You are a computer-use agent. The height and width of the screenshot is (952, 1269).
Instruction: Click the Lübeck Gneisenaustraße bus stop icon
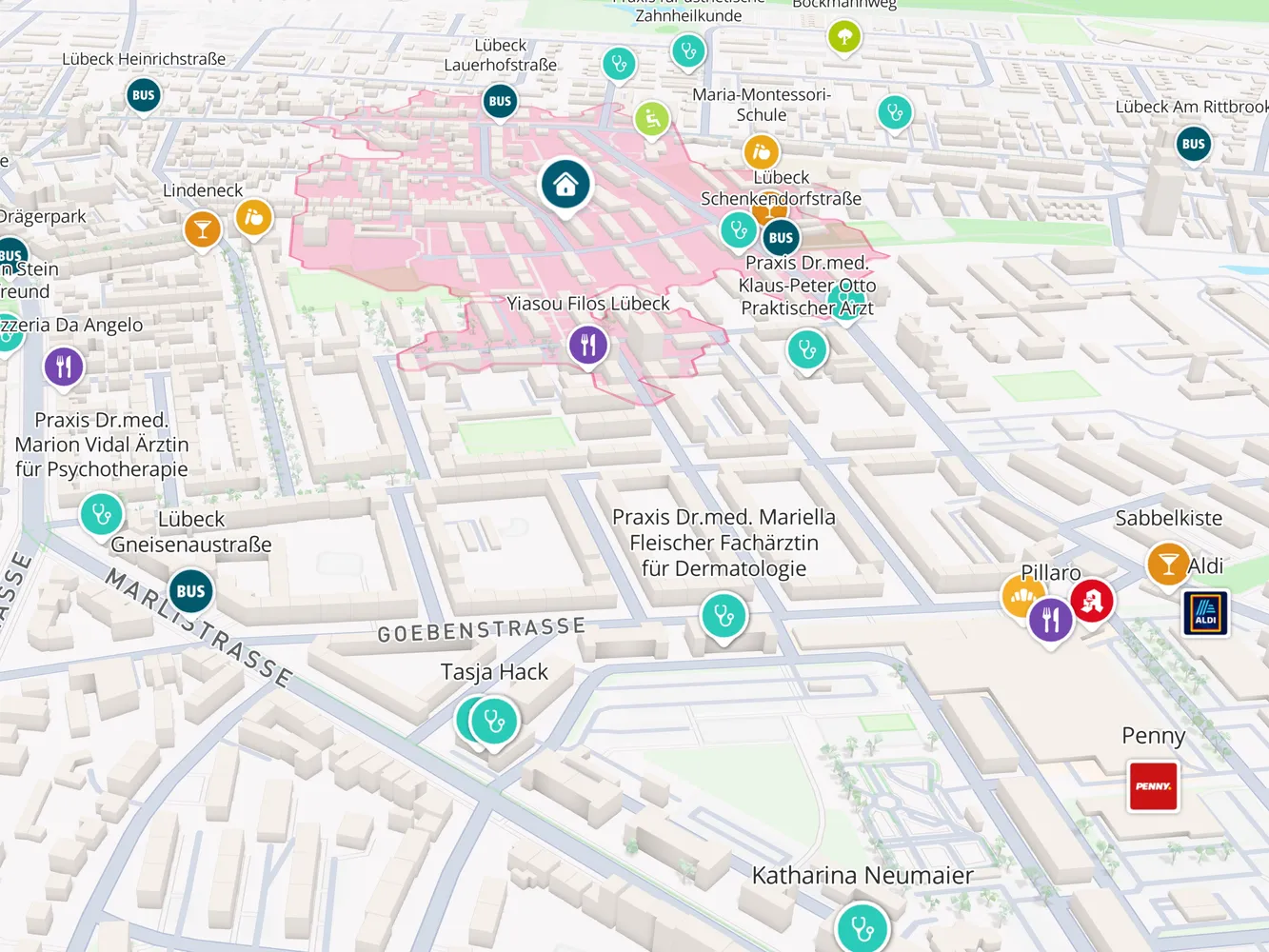coord(190,591)
